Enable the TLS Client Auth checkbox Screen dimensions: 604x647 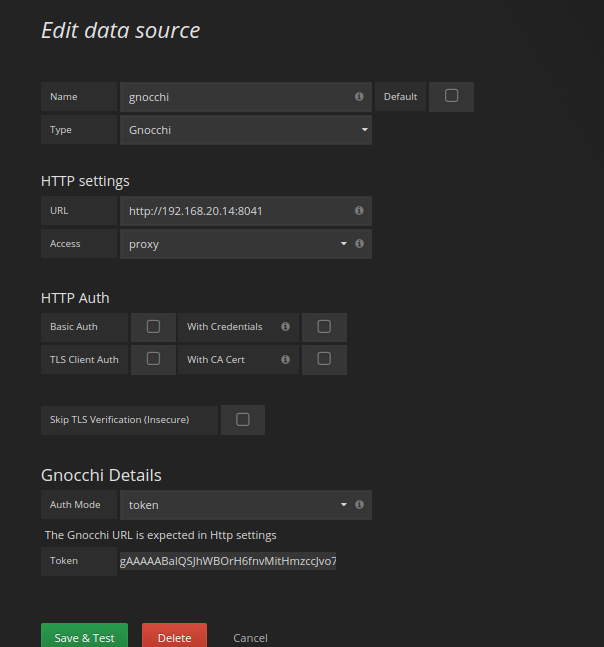pos(153,359)
